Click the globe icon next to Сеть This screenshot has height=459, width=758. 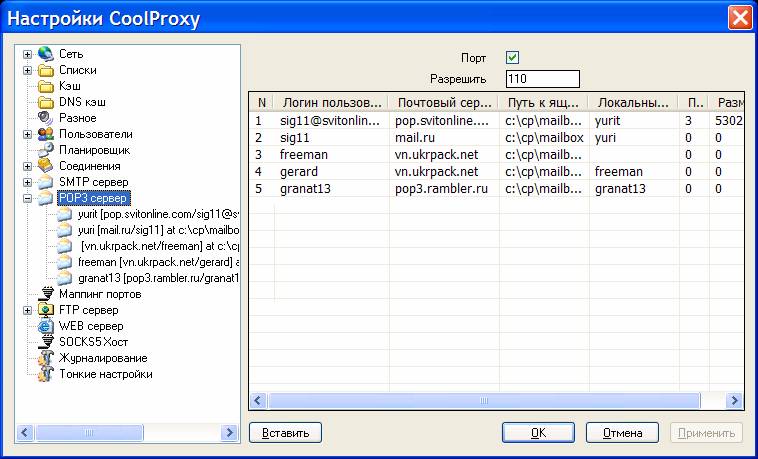(46, 54)
